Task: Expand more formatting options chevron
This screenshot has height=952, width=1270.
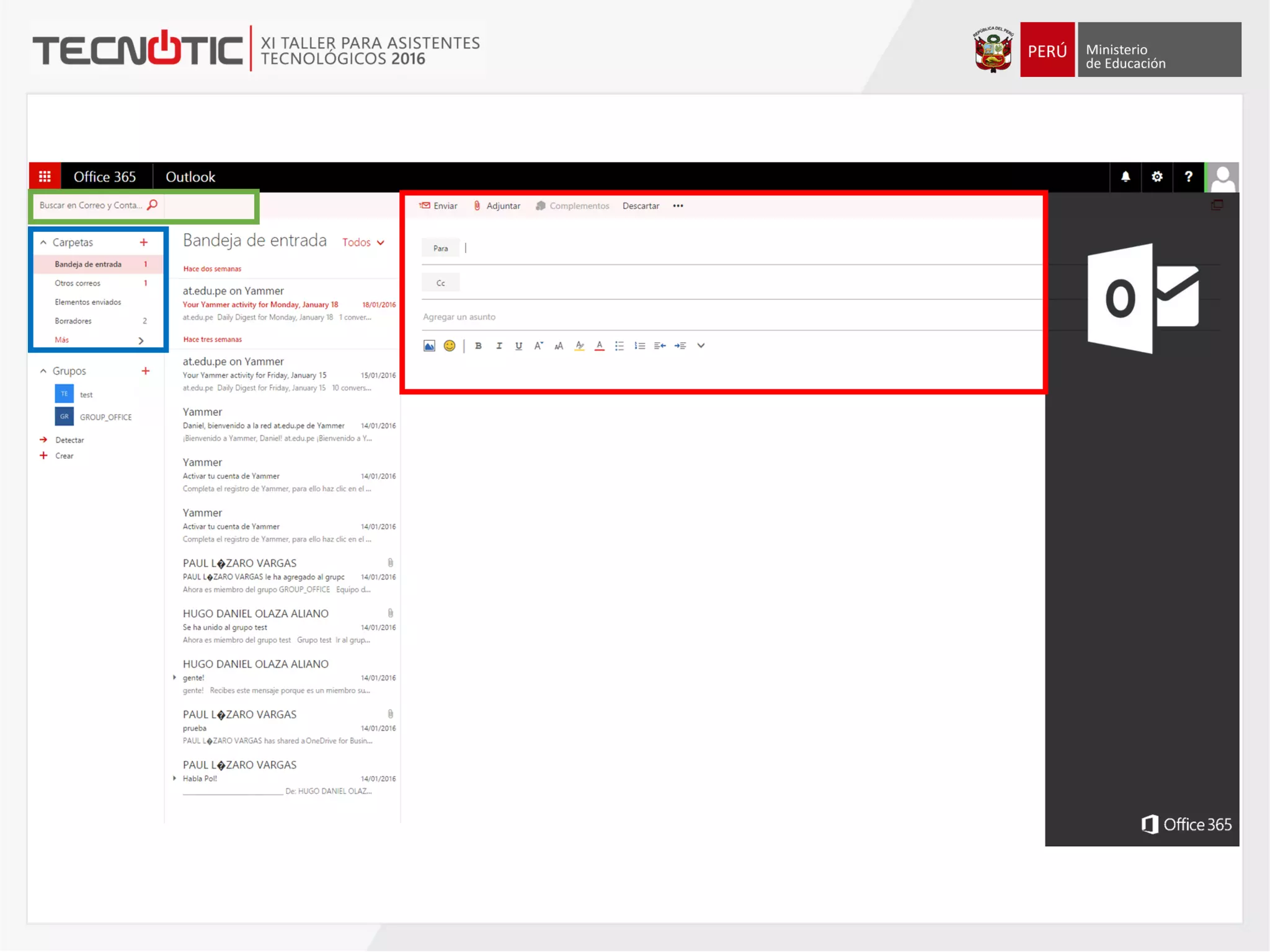Action: pyautogui.click(x=701, y=346)
